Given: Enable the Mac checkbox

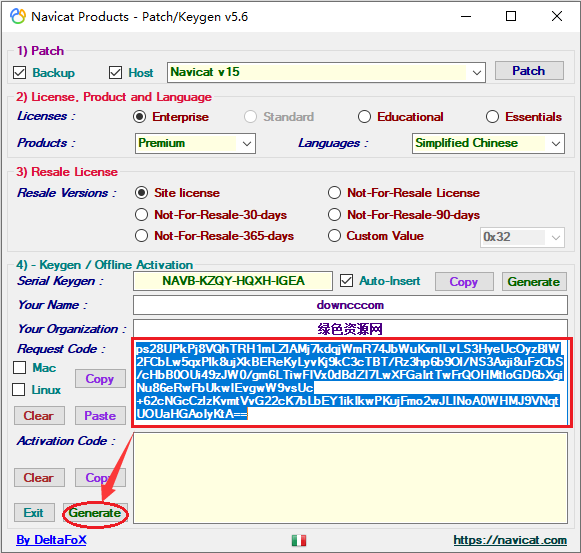Looking at the screenshot, I should click(x=19, y=368).
